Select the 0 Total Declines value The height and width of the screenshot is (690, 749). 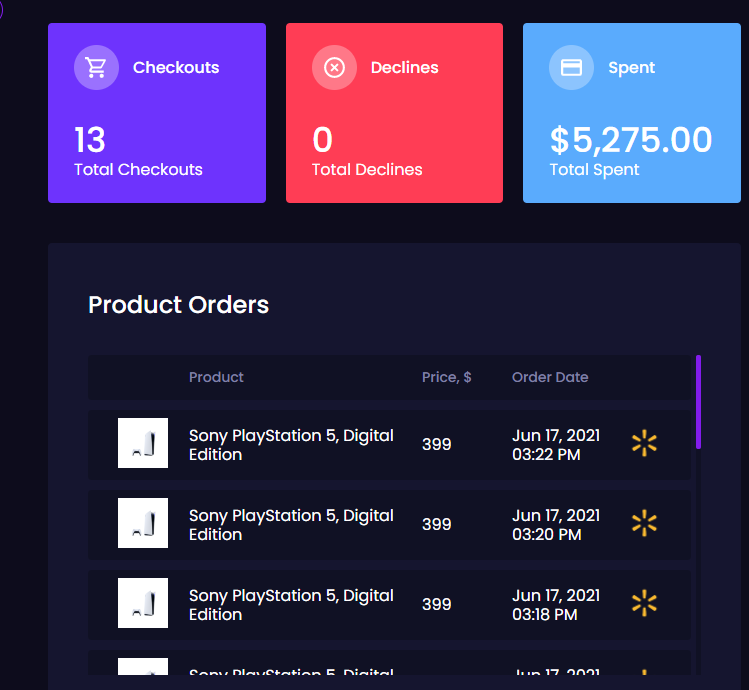322,140
